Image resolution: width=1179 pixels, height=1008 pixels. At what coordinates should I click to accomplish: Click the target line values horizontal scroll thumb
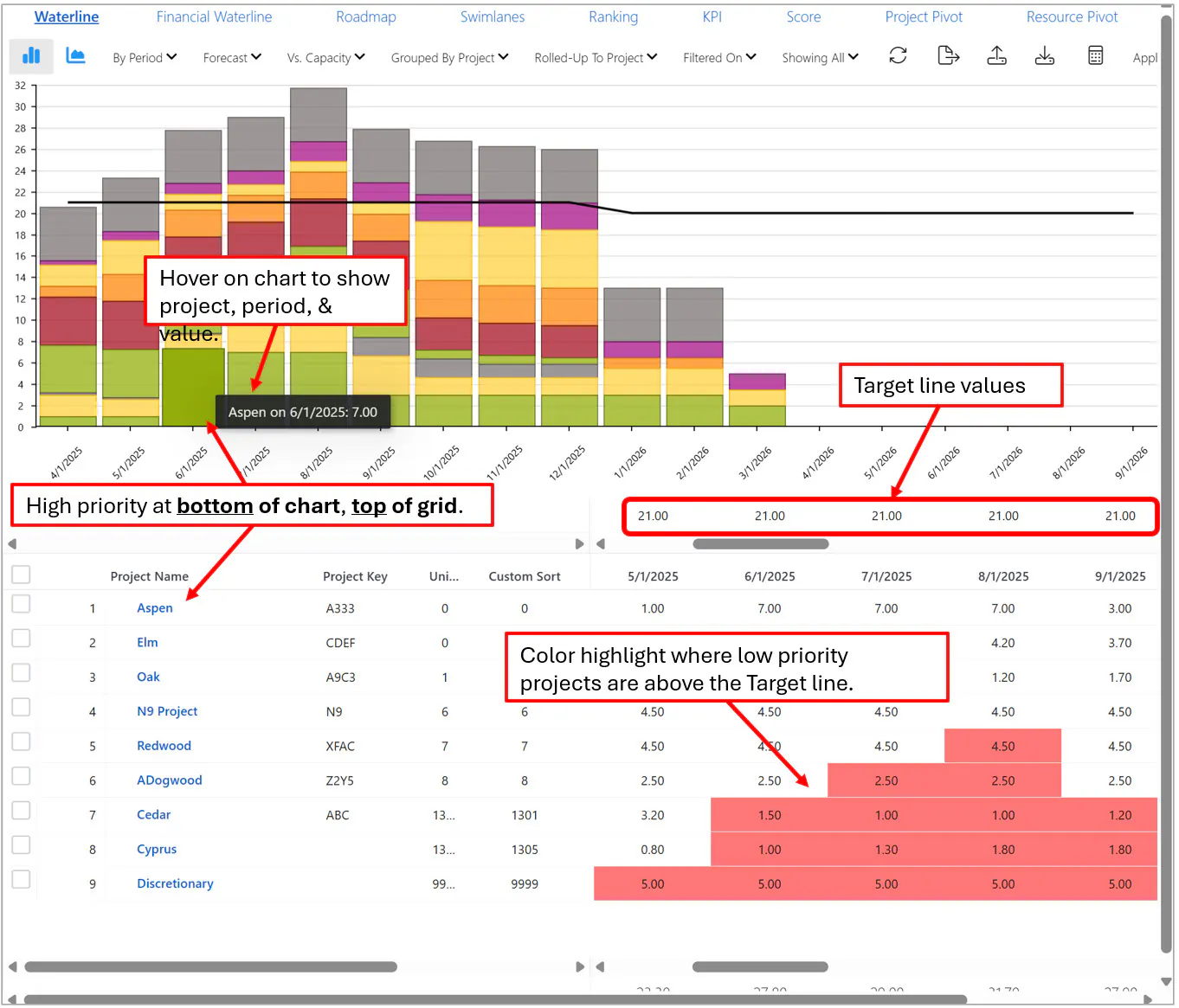pyautogui.click(x=761, y=544)
